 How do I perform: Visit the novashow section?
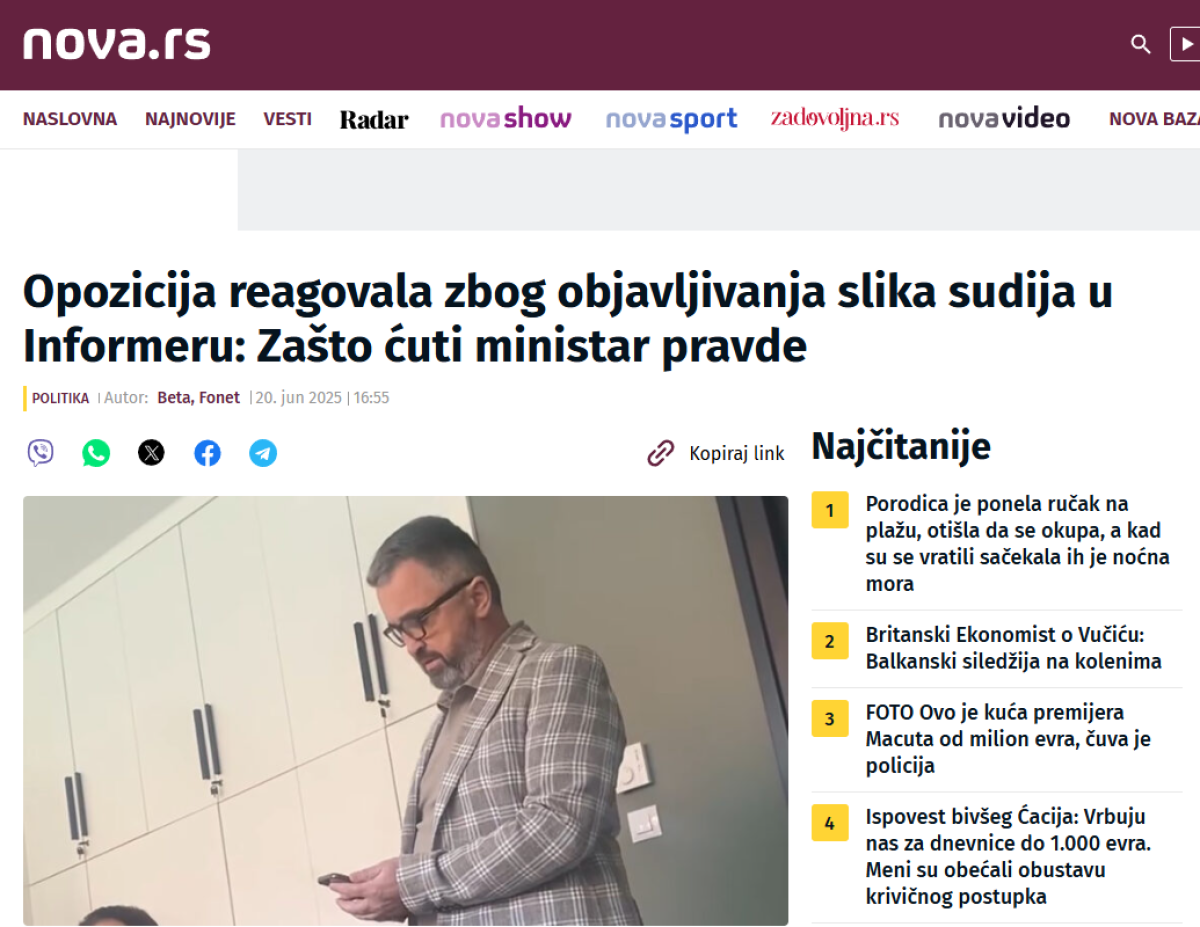click(506, 119)
